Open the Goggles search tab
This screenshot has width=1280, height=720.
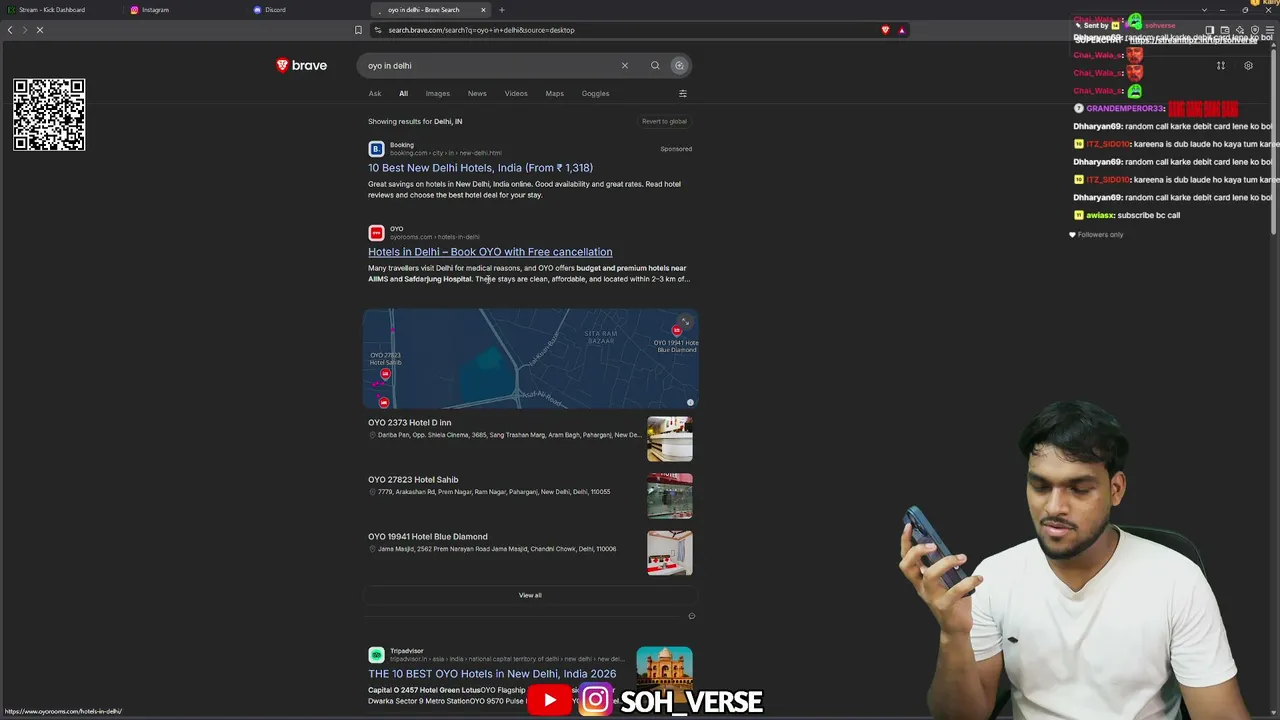point(596,94)
